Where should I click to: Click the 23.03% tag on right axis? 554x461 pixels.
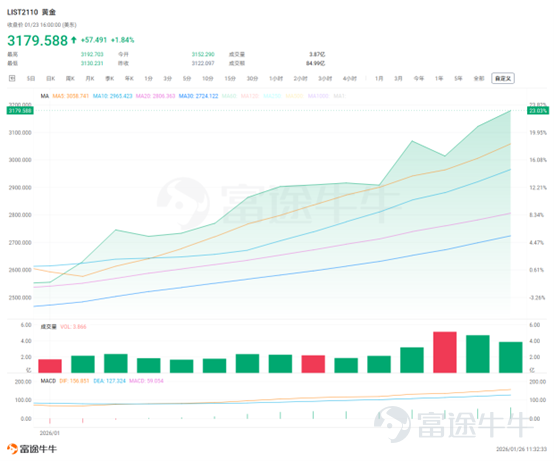click(x=538, y=111)
